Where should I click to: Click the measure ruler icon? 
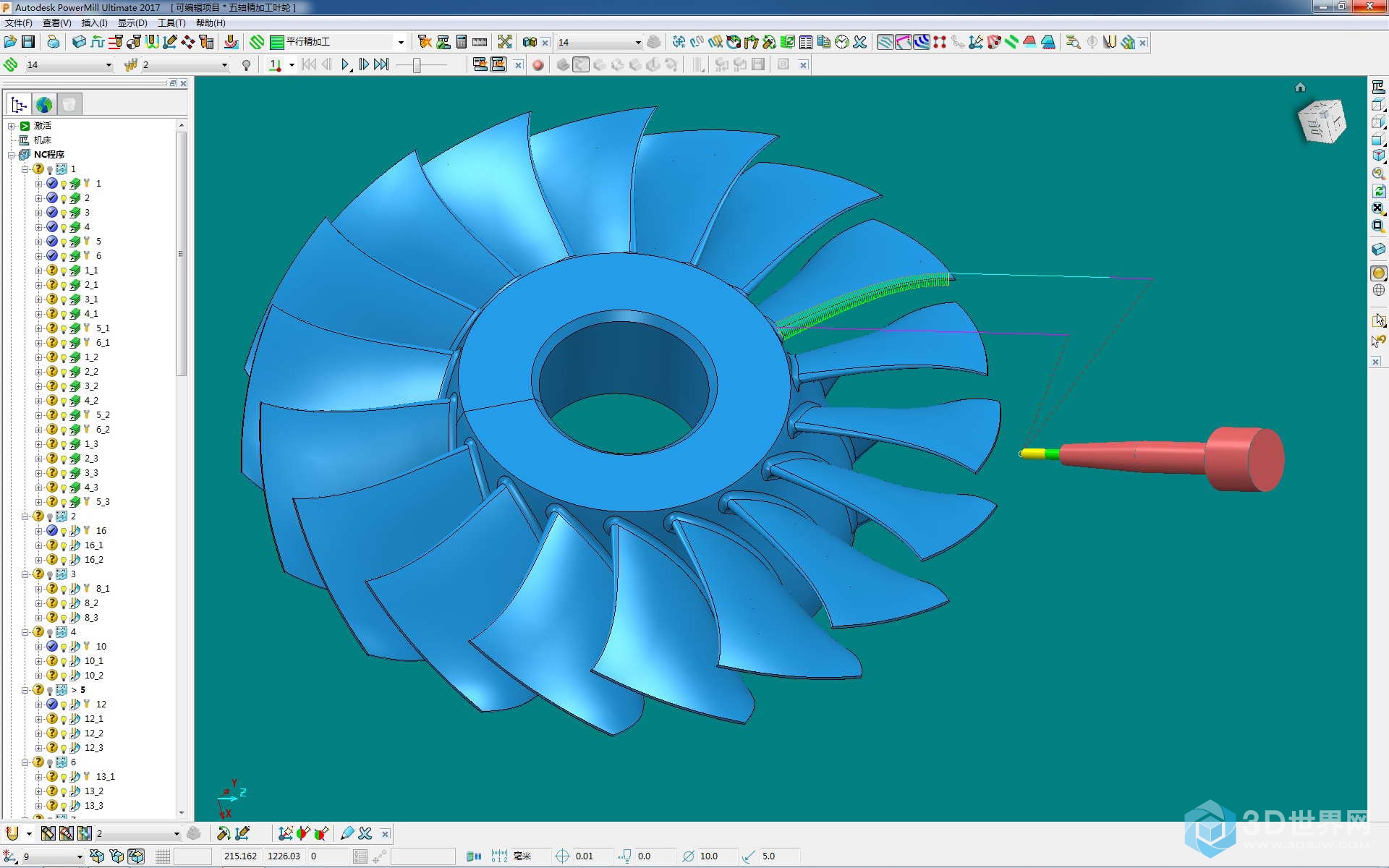[x=480, y=42]
